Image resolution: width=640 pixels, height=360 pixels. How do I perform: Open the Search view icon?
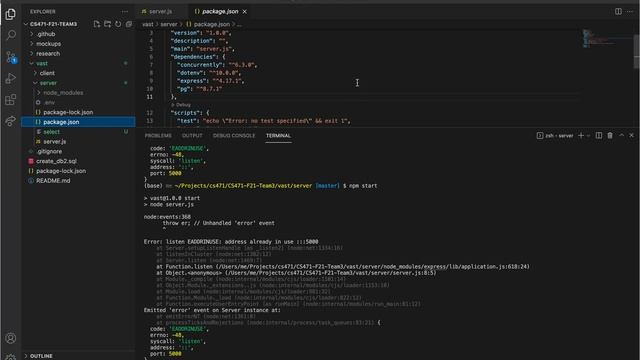[11, 35]
